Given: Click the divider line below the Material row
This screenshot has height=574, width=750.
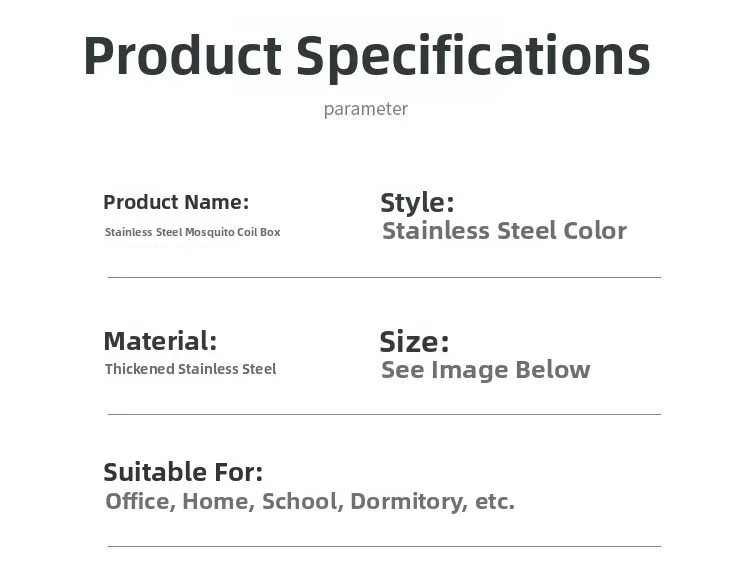Looking at the screenshot, I should pos(384,414).
